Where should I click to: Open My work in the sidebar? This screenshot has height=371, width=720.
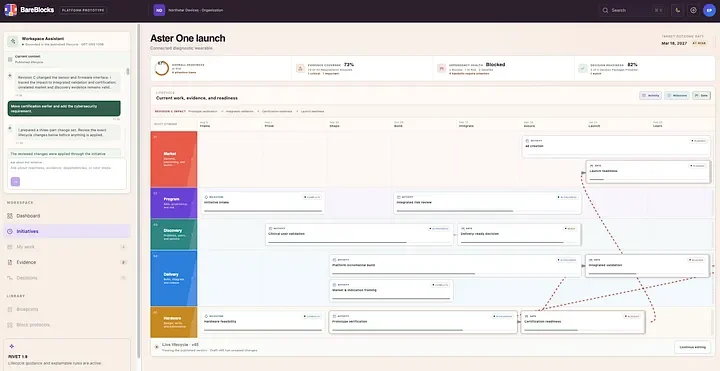(67, 247)
